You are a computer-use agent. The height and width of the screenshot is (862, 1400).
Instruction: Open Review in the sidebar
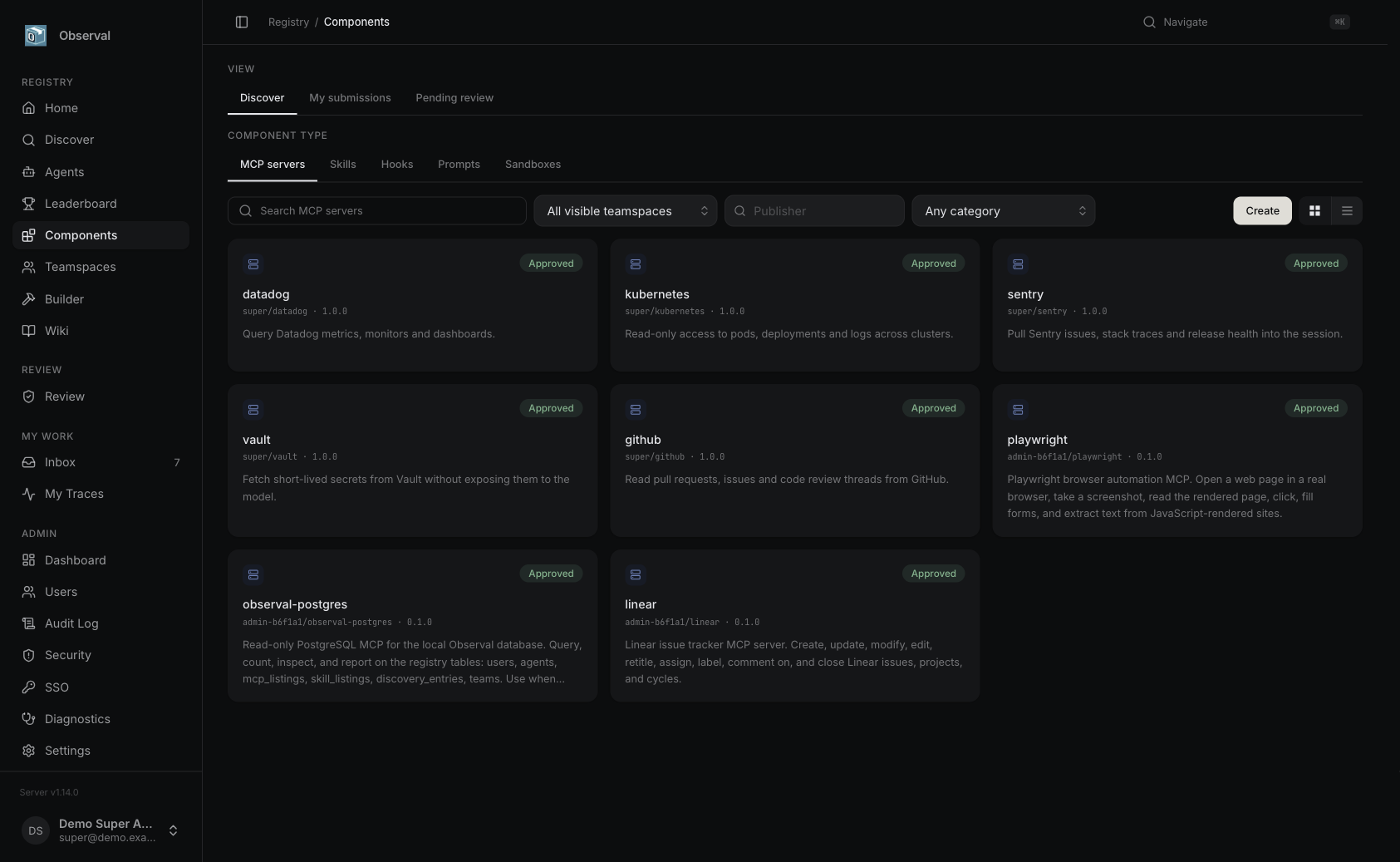point(101,397)
